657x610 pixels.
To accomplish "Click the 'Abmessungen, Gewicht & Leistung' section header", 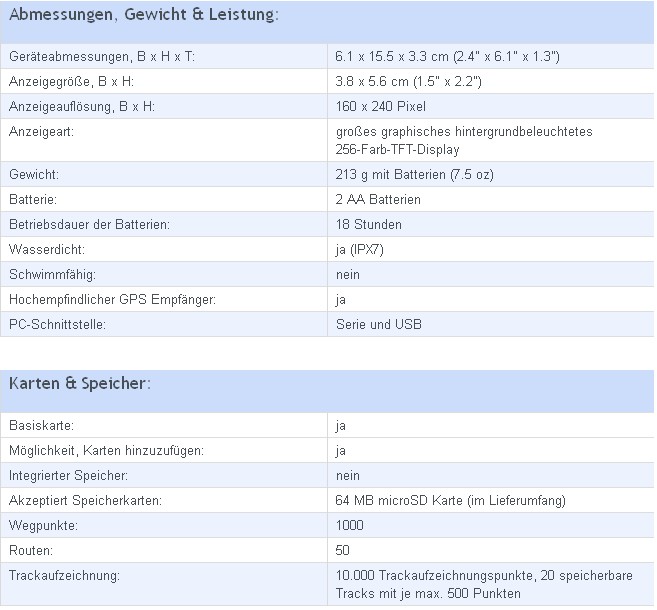I will pos(144,15).
